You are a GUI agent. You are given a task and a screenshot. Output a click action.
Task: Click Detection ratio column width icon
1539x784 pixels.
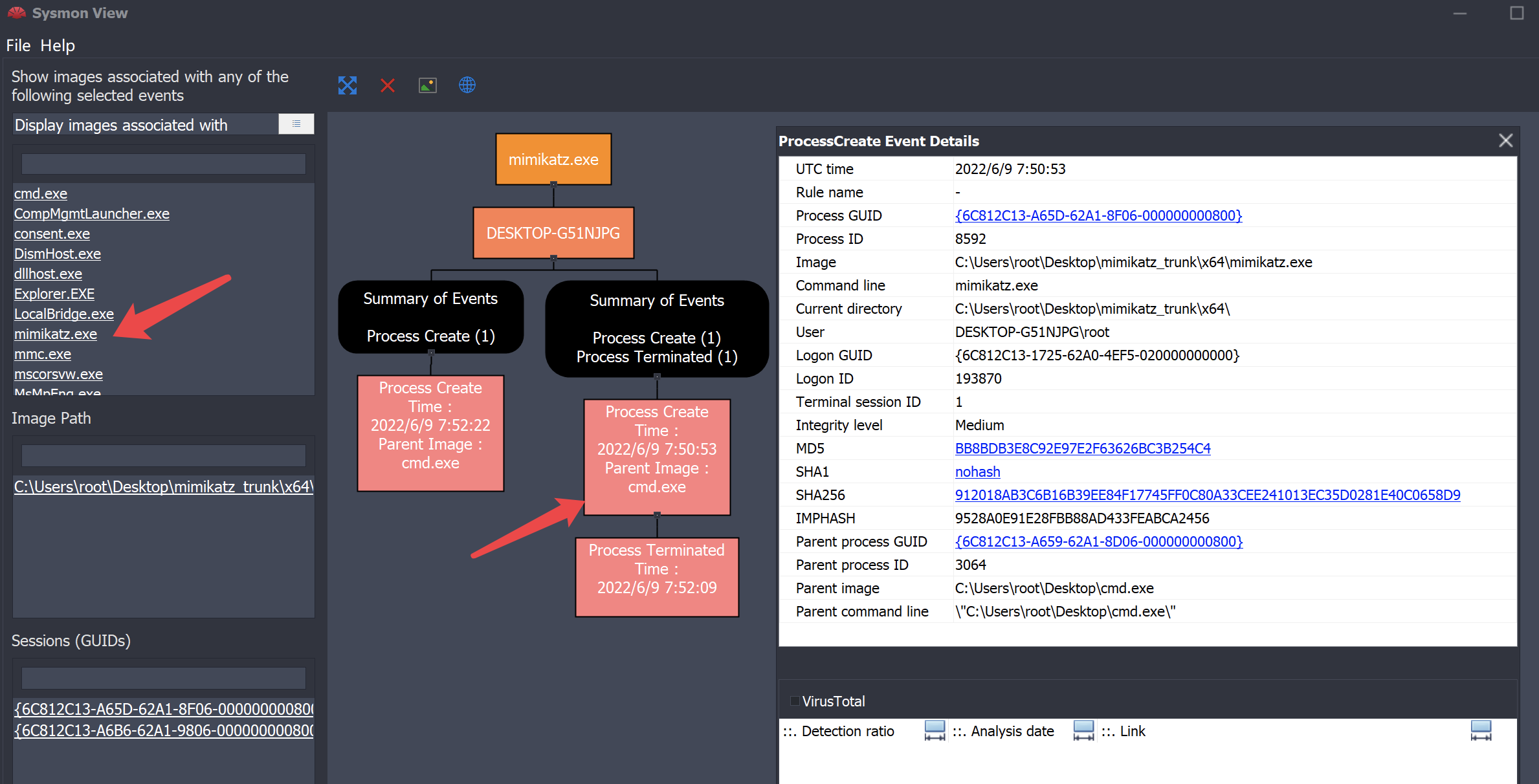coord(935,730)
